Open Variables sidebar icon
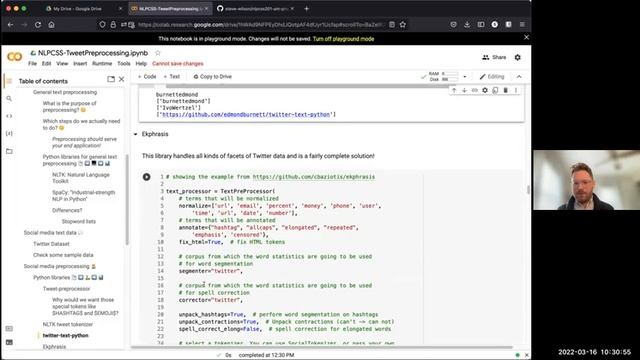 click(x=9, y=133)
